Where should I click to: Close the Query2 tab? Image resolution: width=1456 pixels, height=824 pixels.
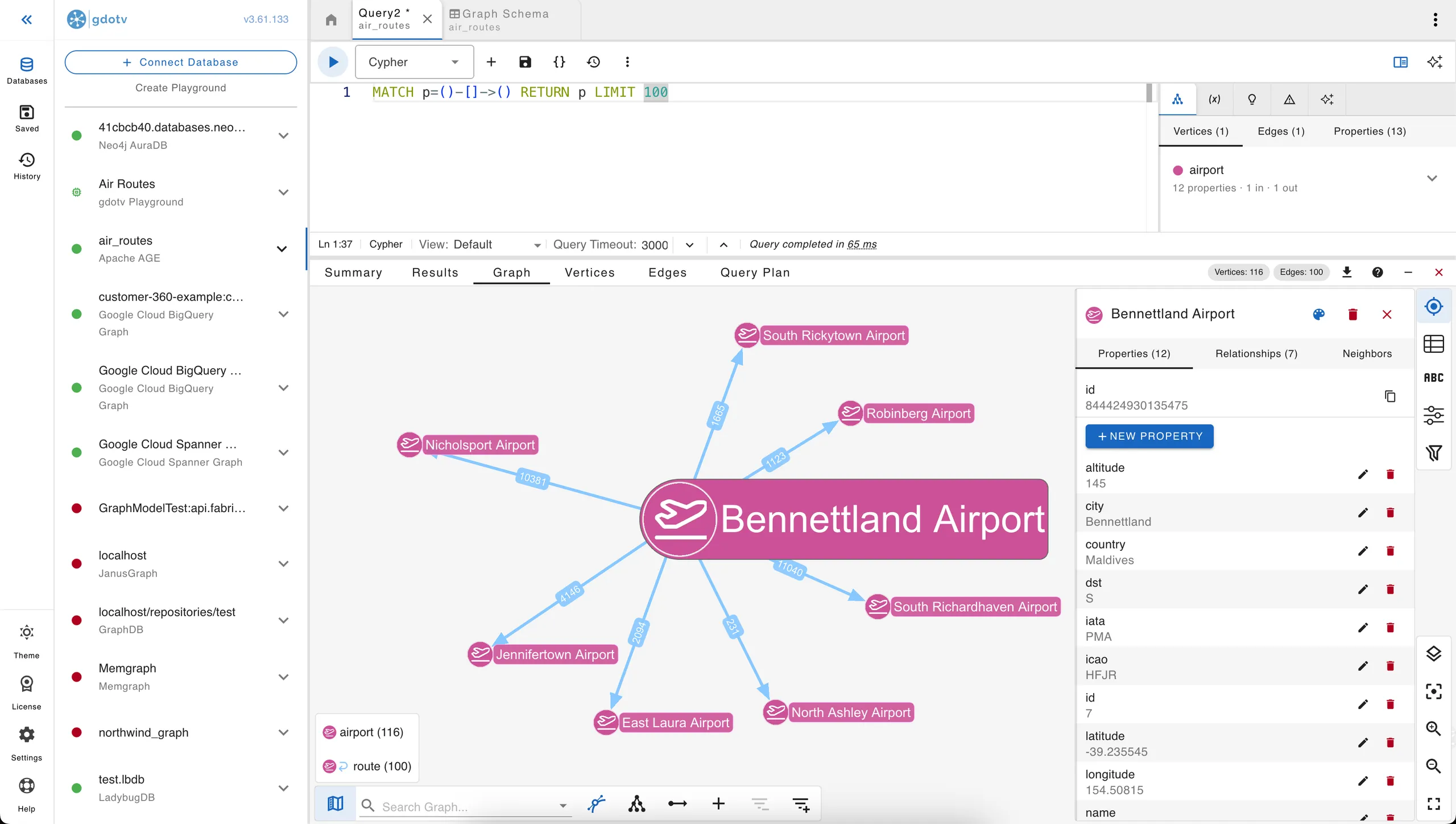[x=427, y=19]
